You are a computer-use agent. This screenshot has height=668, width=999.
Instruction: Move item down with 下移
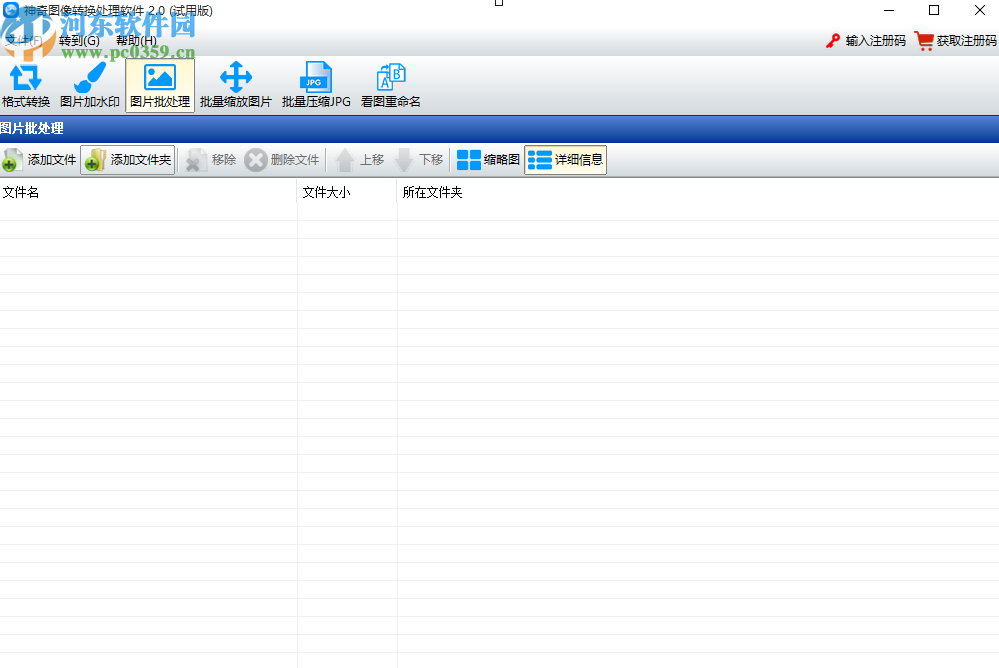tap(419, 160)
